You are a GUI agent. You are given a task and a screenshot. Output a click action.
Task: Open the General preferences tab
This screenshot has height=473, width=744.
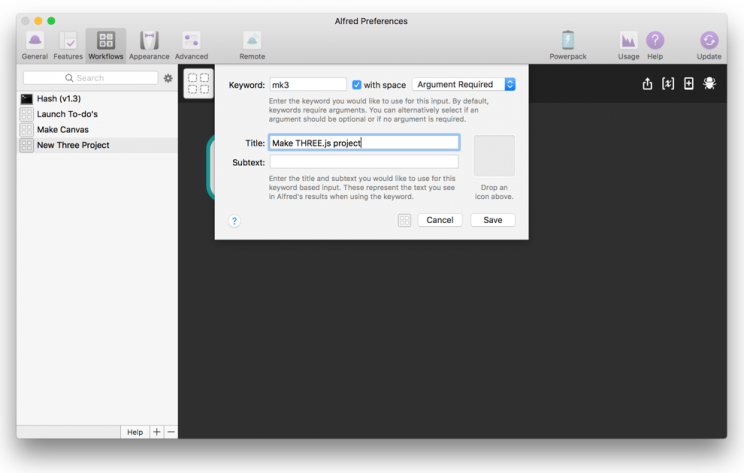tap(35, 46)
